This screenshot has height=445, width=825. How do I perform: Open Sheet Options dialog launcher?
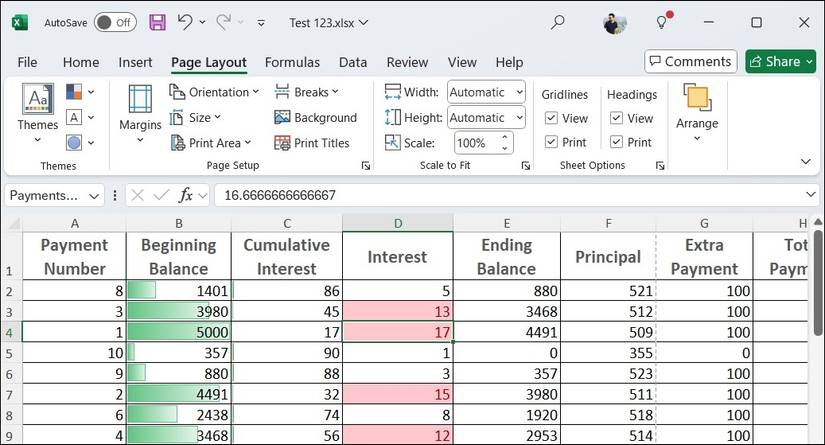660,166
